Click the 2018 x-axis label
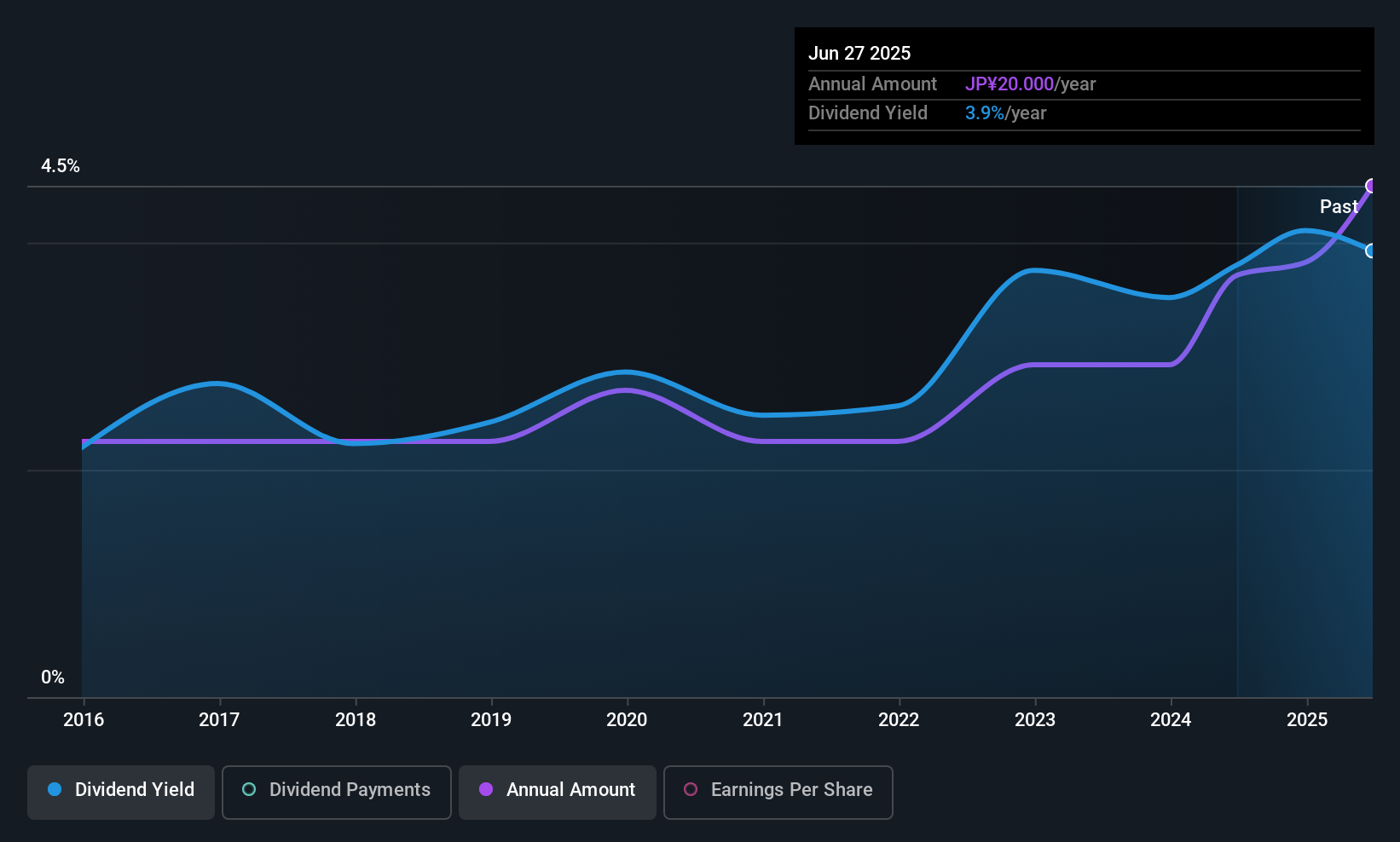 tap(356, 719)
